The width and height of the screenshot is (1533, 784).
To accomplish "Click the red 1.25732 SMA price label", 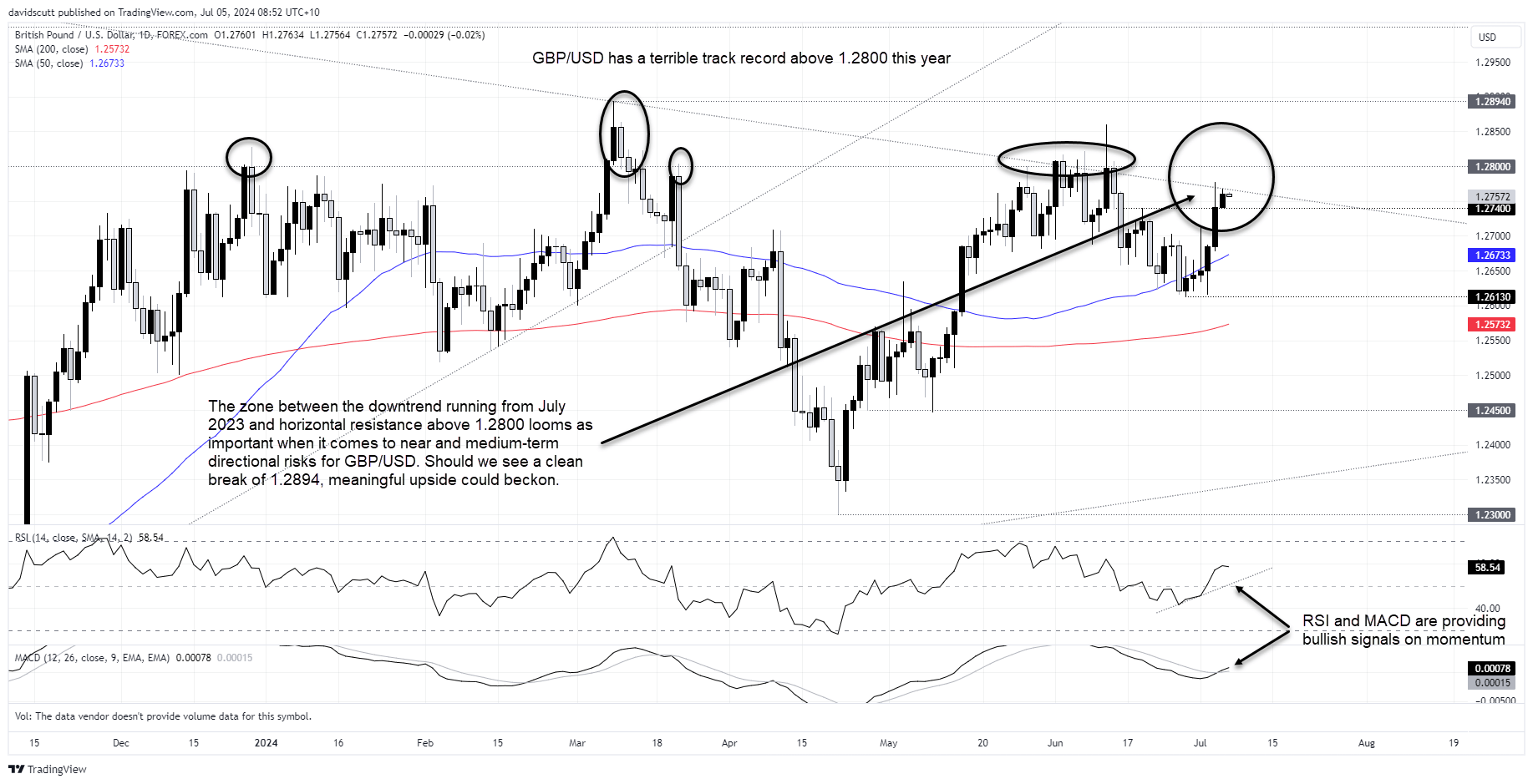I will pos(1492,325).
